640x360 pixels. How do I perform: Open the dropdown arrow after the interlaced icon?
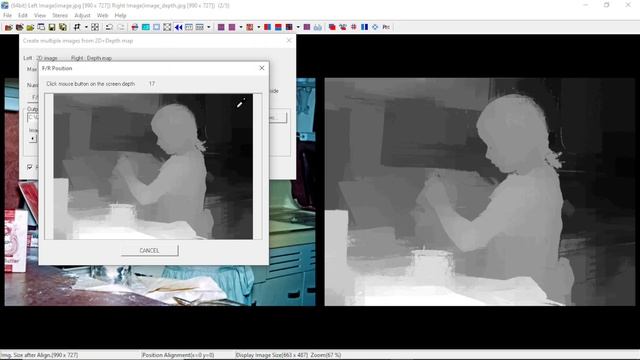click(x=298, y=27)
